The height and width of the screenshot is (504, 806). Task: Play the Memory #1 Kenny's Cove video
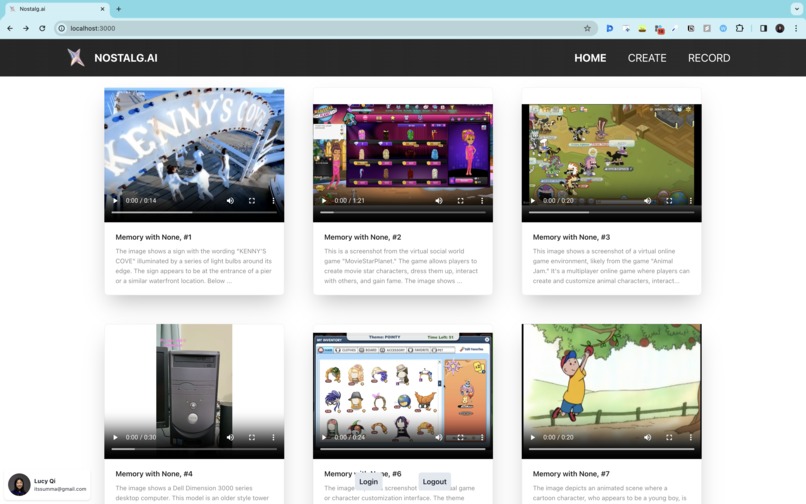[x=115, y=201]
